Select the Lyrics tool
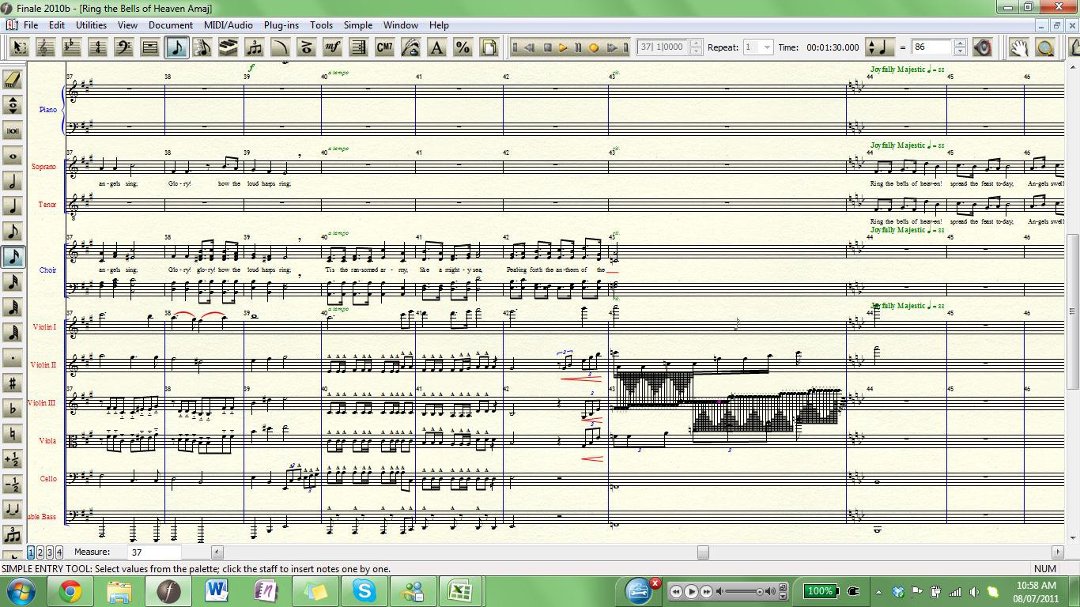The height and width of the screenshot is (607, 1080). (x=411, y=48)
